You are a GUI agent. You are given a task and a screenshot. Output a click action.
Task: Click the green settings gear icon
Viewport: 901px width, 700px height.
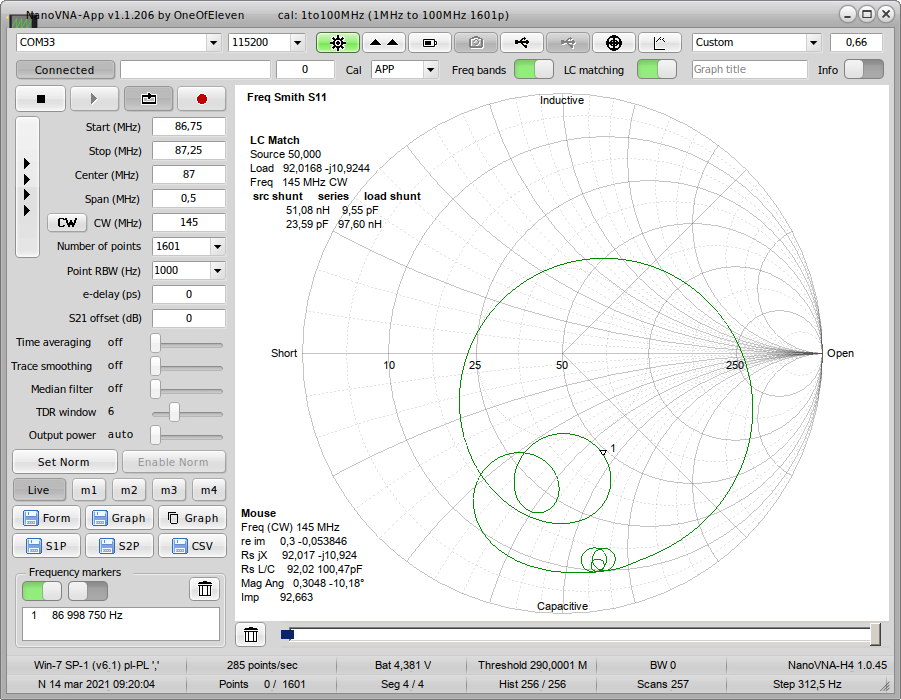337,42
